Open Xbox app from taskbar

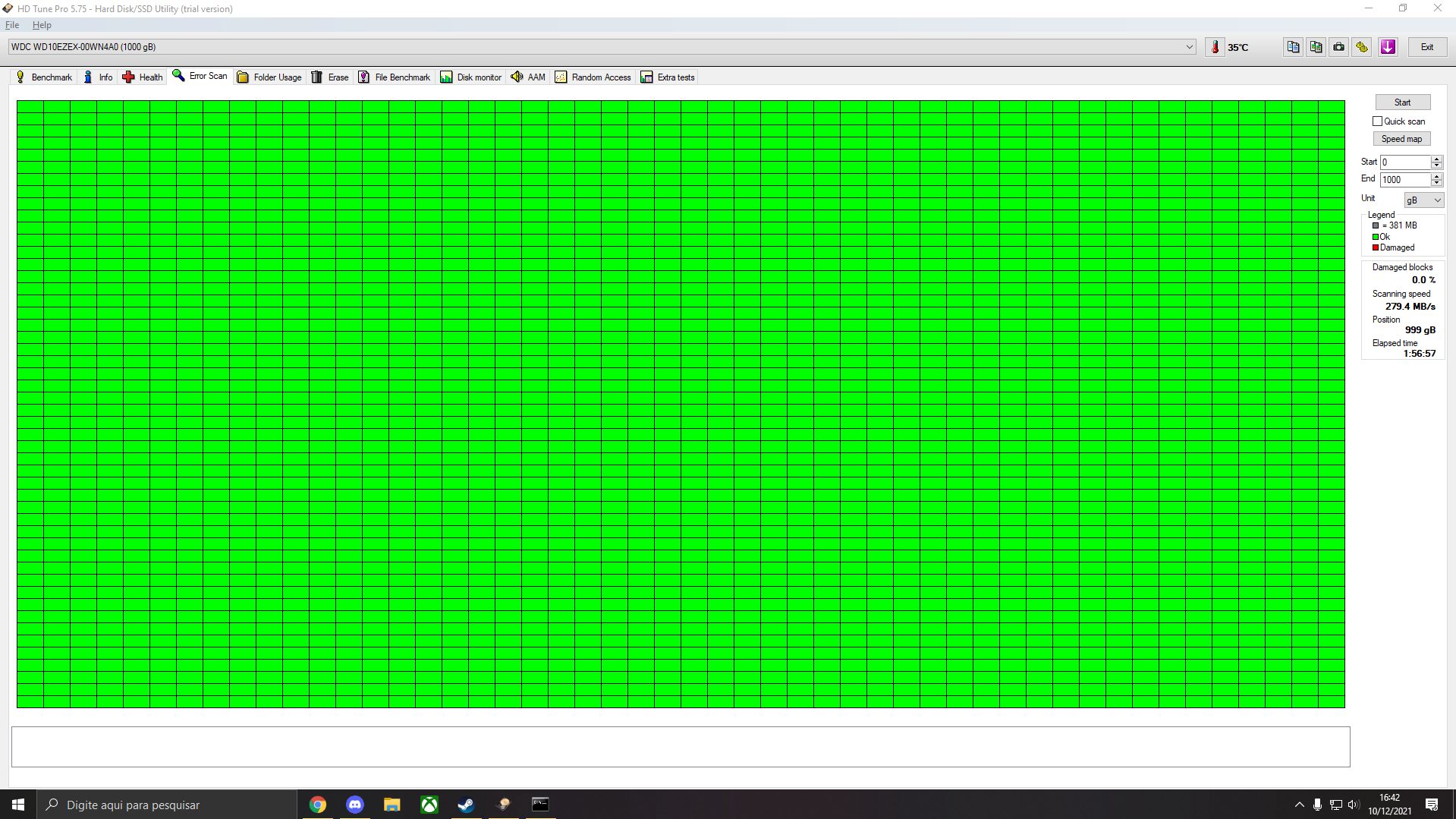tap(429, 805)
